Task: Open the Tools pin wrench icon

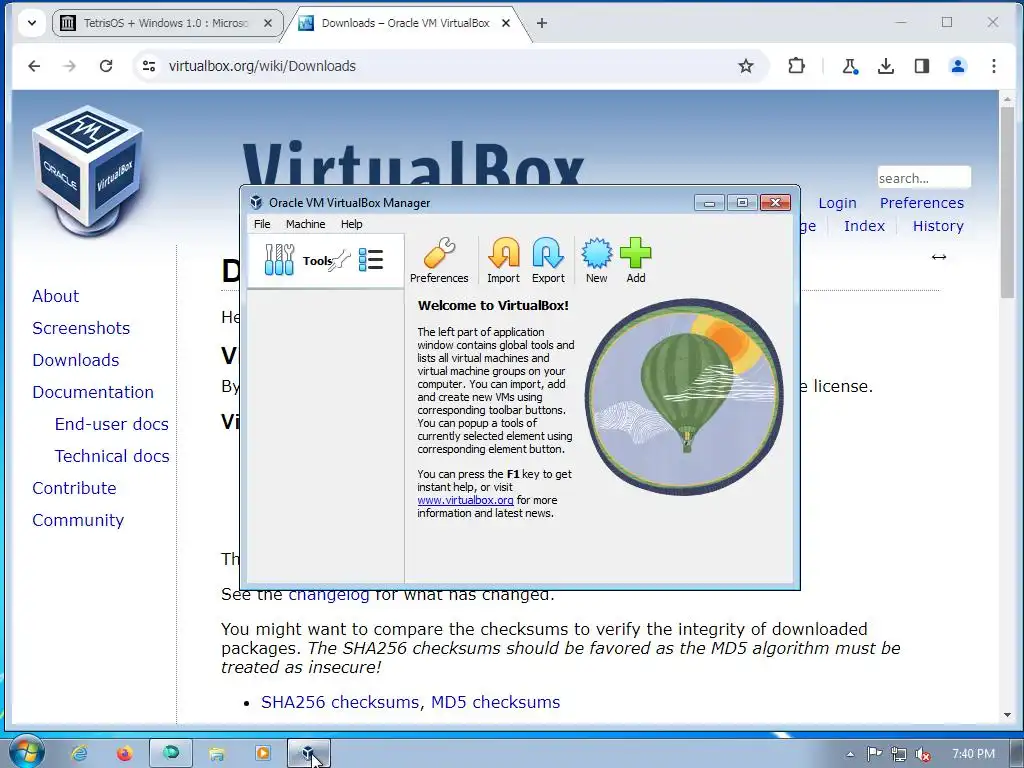Action: [340, 261]
